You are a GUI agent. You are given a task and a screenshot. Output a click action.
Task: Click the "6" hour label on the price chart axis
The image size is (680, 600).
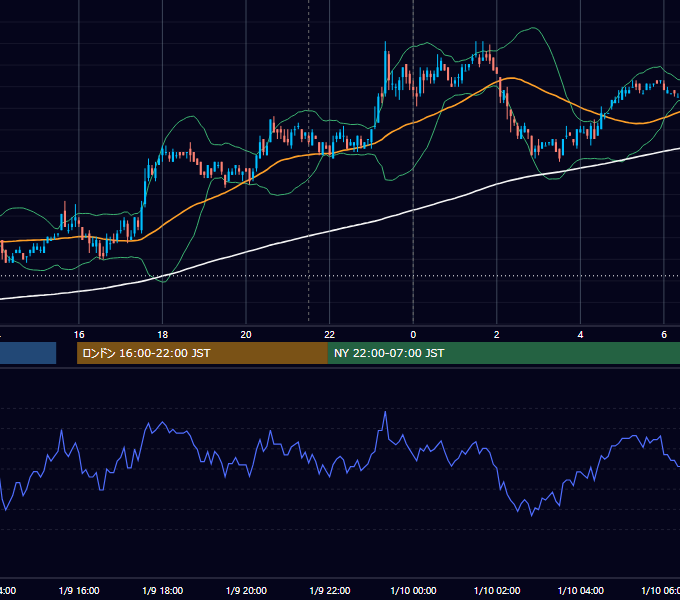click(x=664, y=335)
